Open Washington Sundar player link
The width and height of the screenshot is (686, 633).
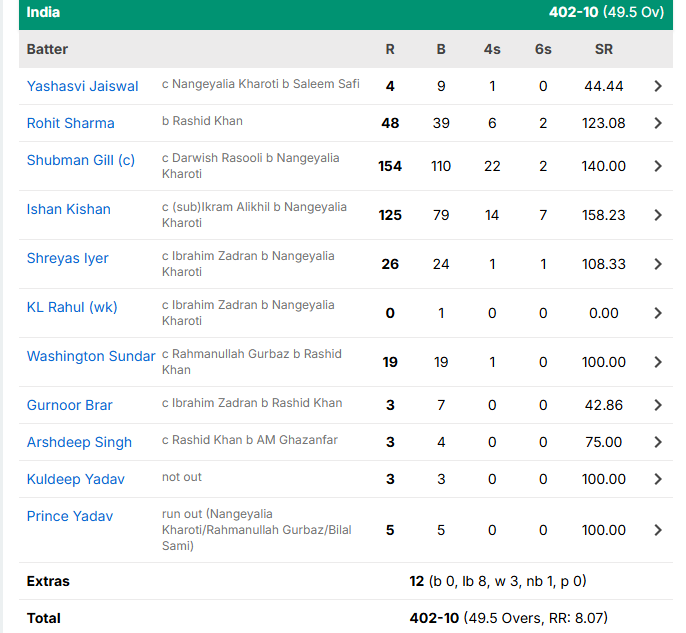(x=91, y=356)
